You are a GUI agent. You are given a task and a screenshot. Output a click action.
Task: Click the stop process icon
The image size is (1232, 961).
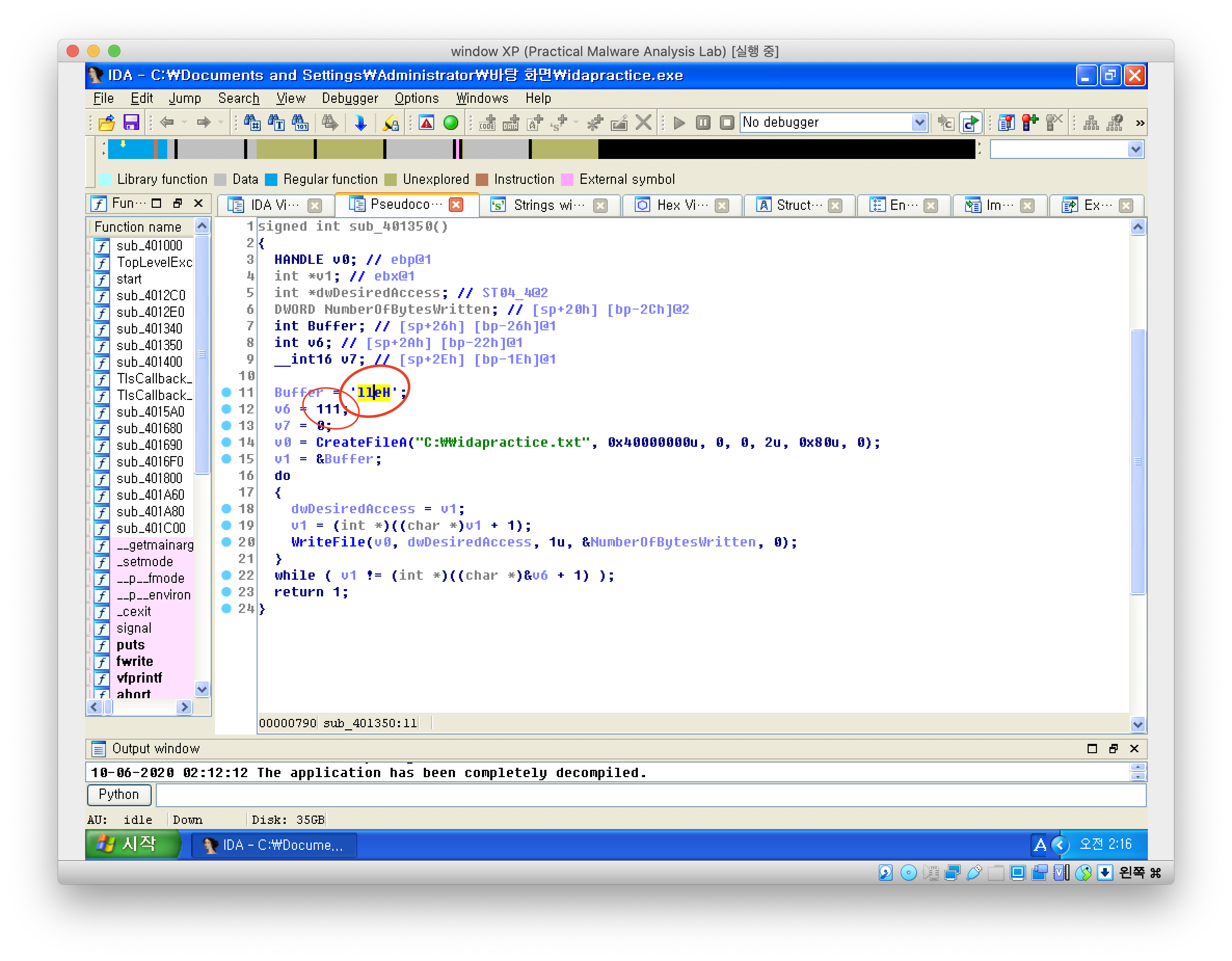(x=727, y=123)
